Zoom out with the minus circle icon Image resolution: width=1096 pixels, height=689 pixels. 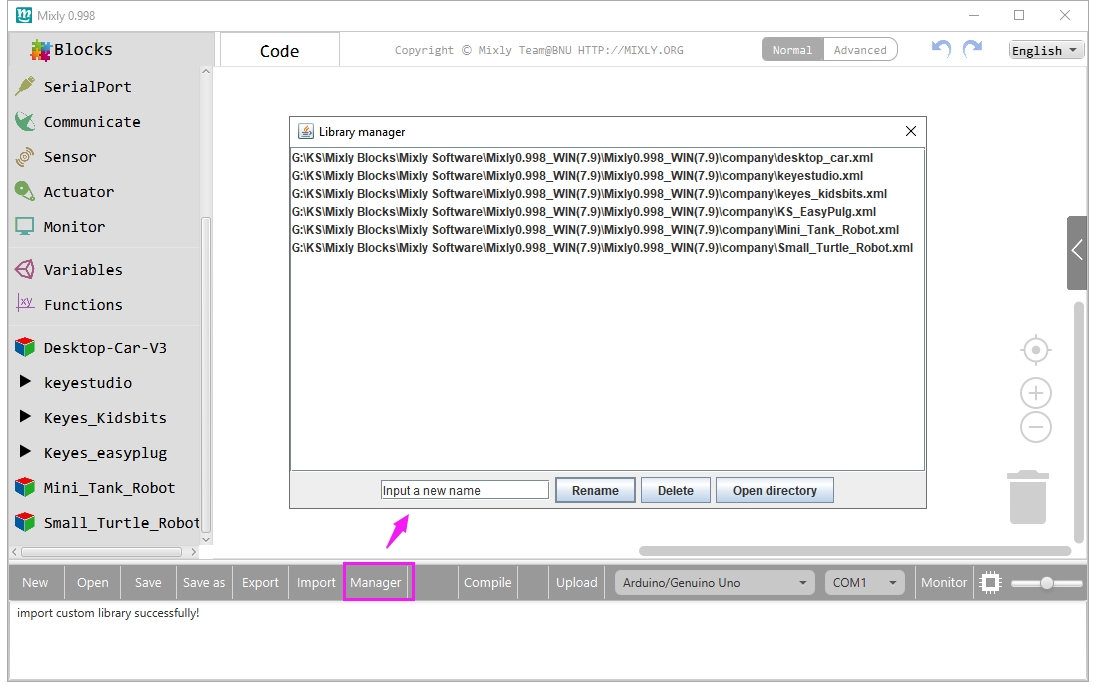click(x=1035, y=427)
